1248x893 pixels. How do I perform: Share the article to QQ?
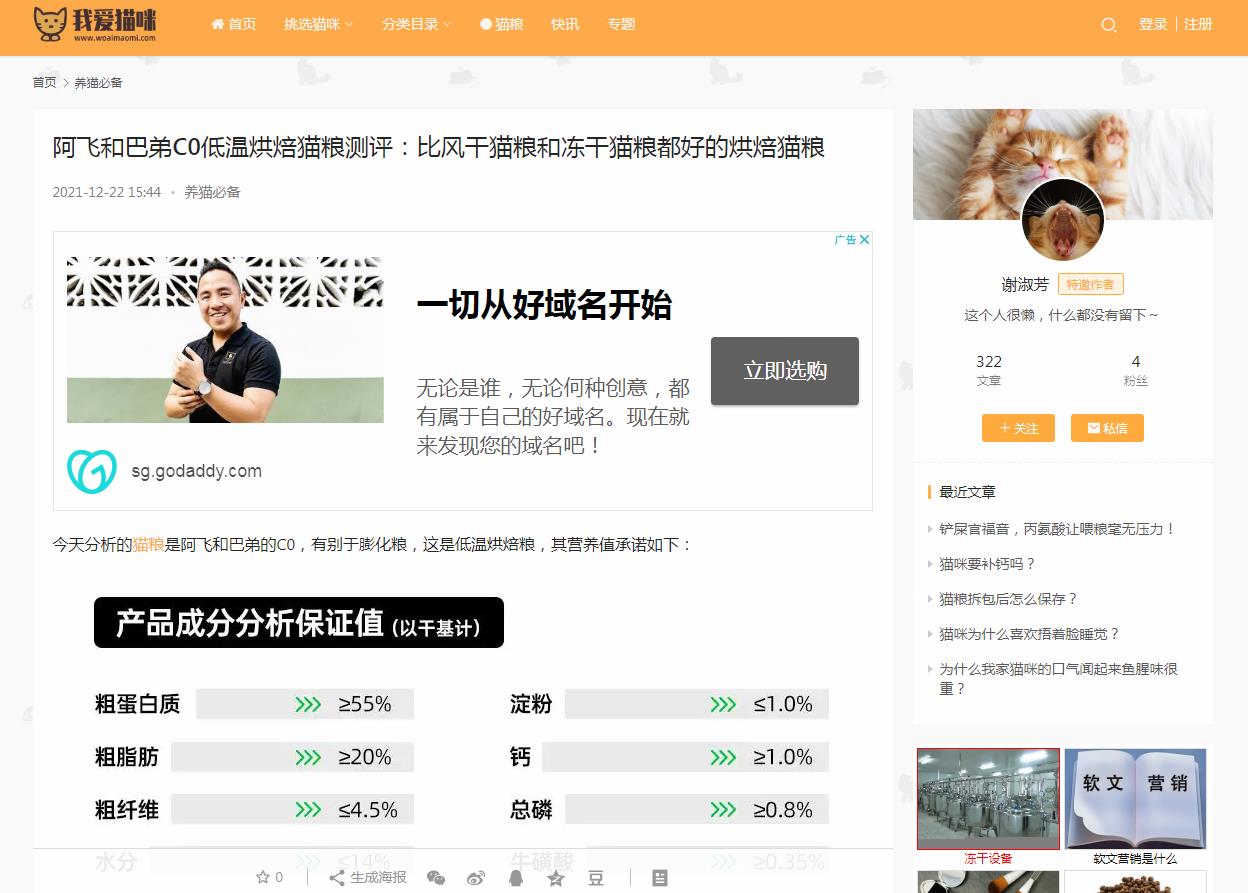[516, 878]
